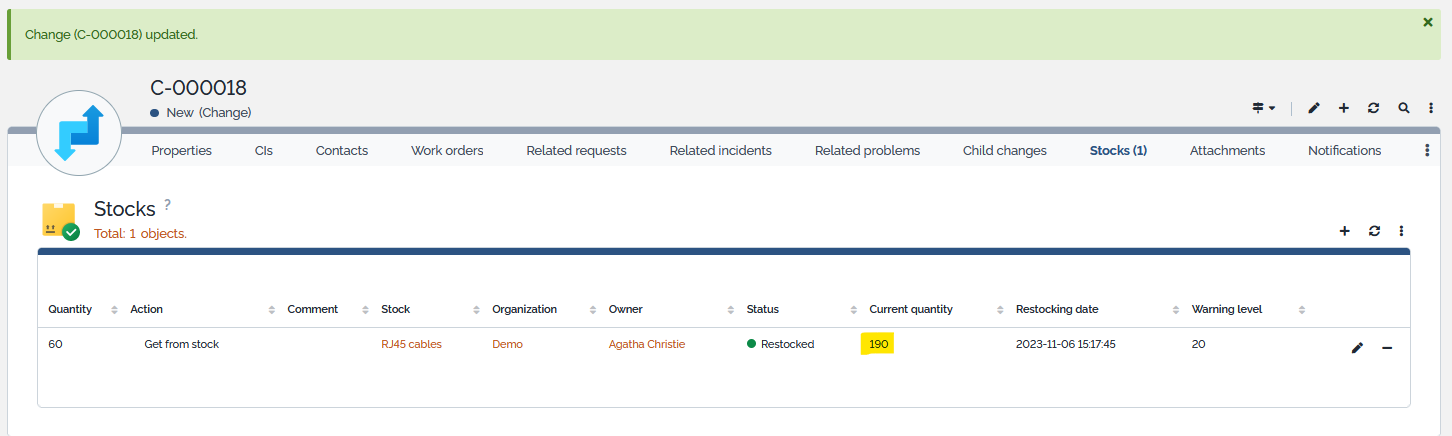Open the Work orders tab
The height and width of the screenshot is (436, 1452).
point(447,151)
